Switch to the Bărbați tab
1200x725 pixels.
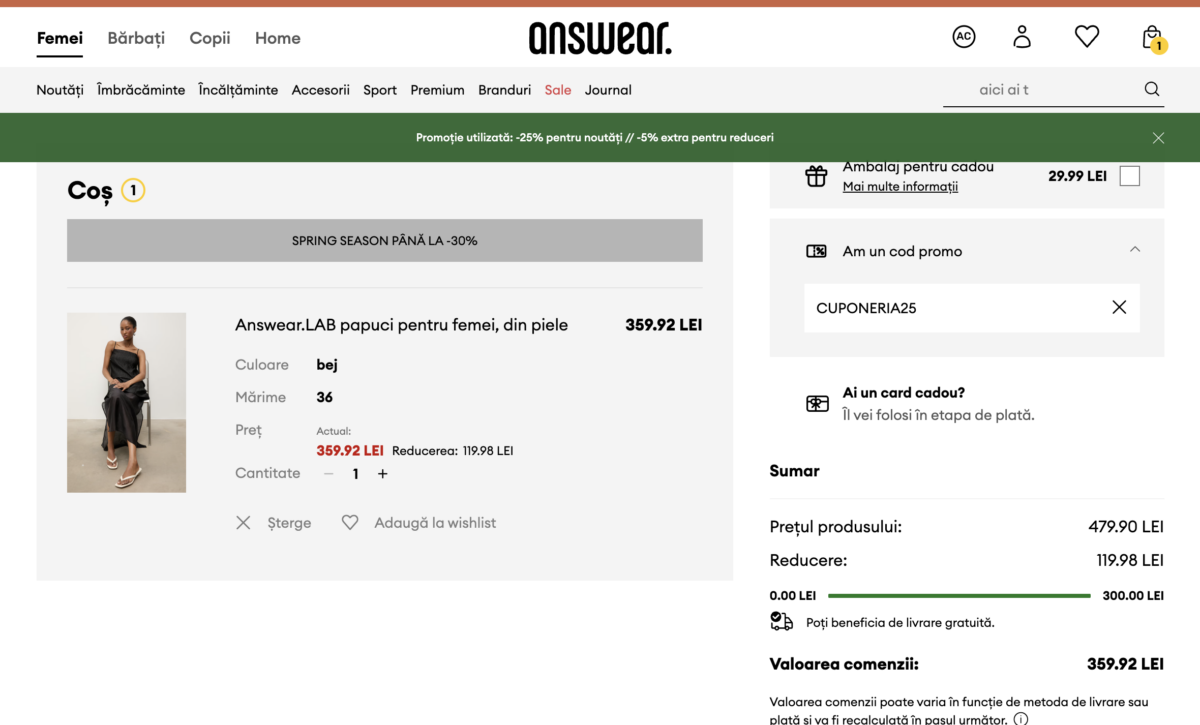coord(136,38)
